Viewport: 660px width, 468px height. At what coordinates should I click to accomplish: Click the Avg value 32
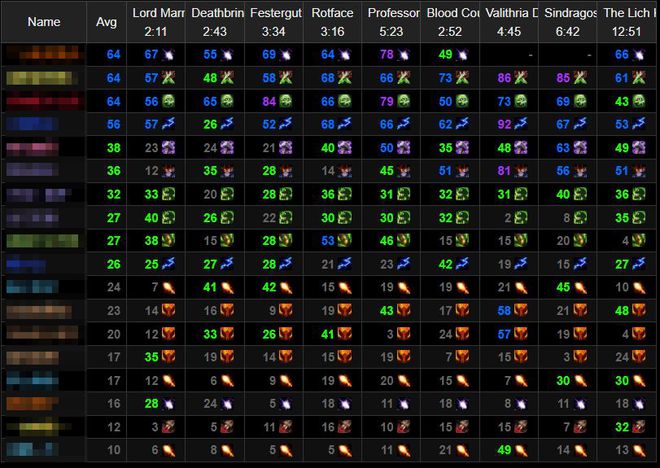pyautogui.click(x=113, y=194)
